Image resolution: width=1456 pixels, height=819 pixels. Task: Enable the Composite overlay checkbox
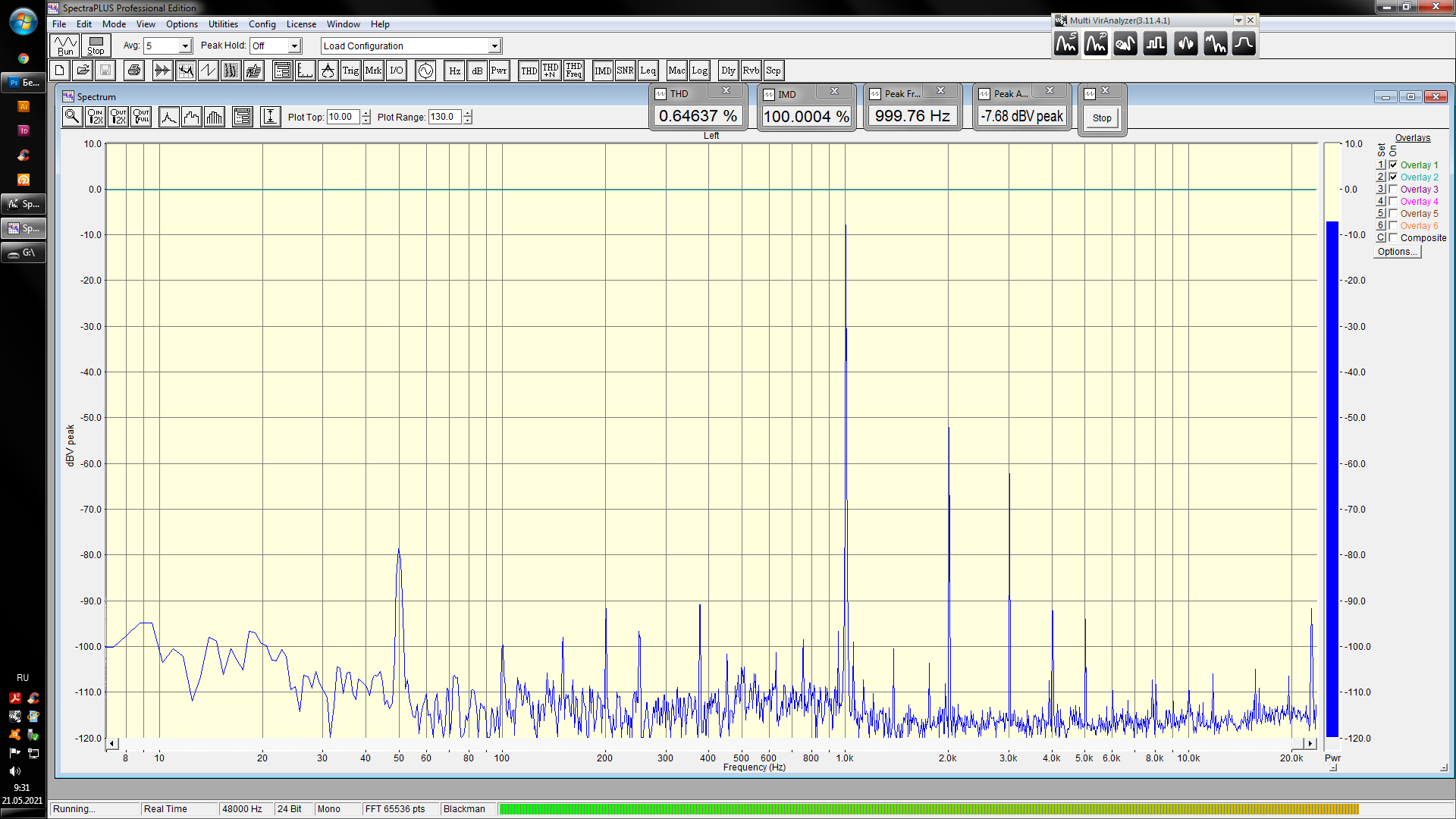[x=1393, y=237]
